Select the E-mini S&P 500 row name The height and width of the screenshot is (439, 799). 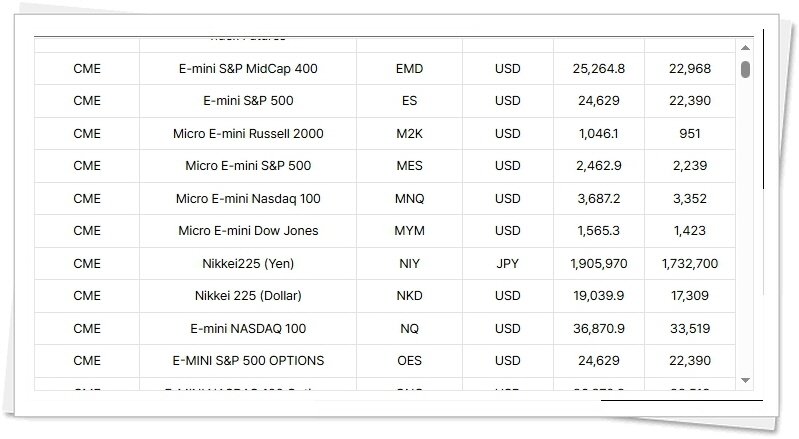pyautogui.click(x=248, y=101)
